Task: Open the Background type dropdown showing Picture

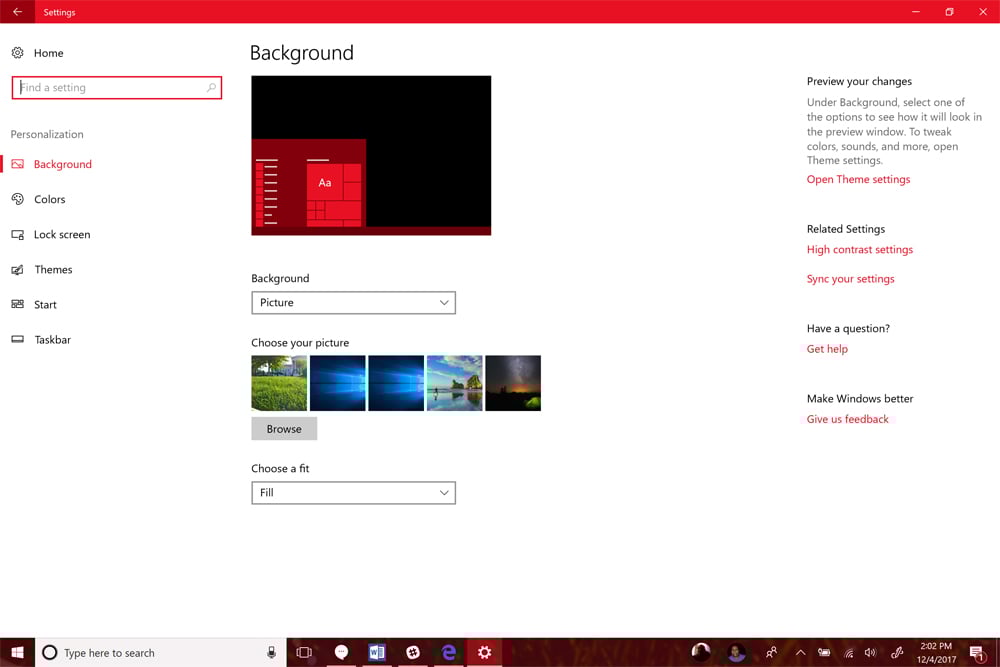Action: 353,302
